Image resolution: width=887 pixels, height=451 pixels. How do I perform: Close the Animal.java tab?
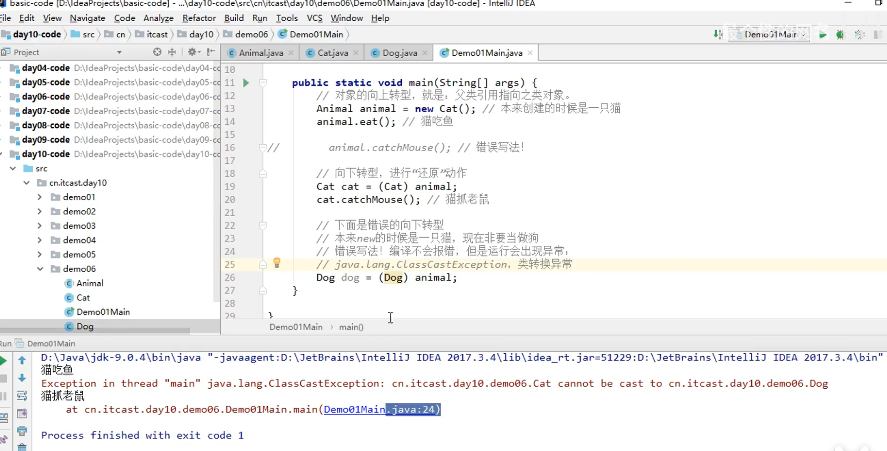pos(291,53)
